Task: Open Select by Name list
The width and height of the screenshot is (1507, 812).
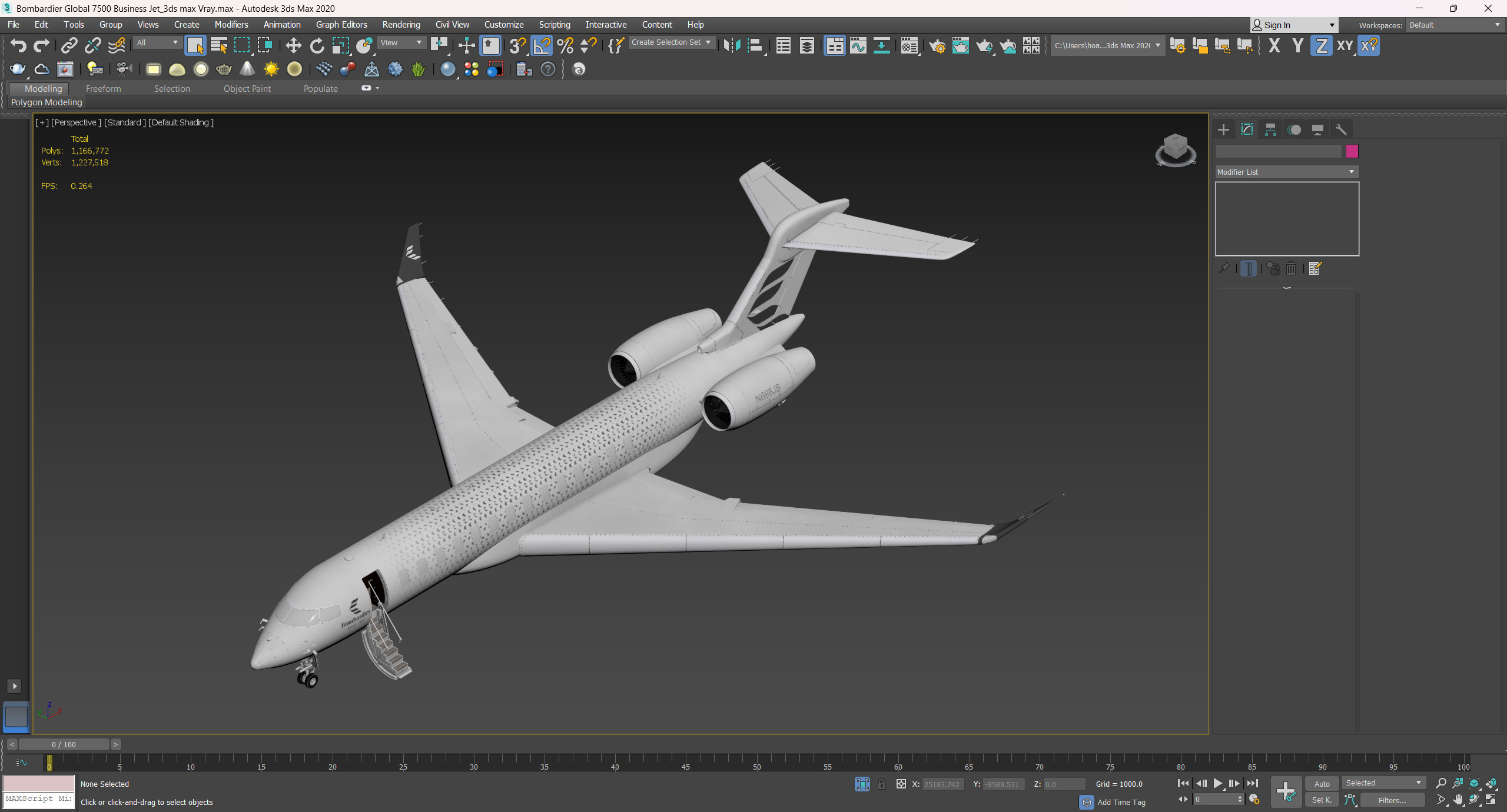Action: 218,45
